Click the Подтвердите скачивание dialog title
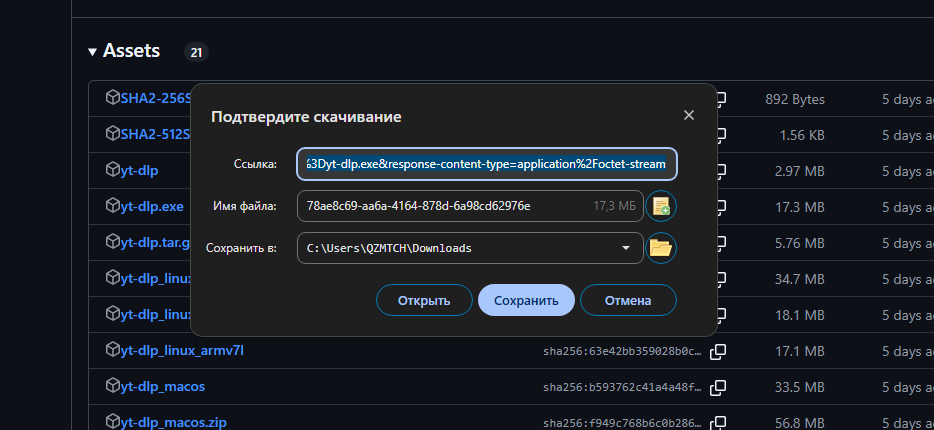Image resolution: width=934 pixels, height=430 pixels. [x=306, y=117]
